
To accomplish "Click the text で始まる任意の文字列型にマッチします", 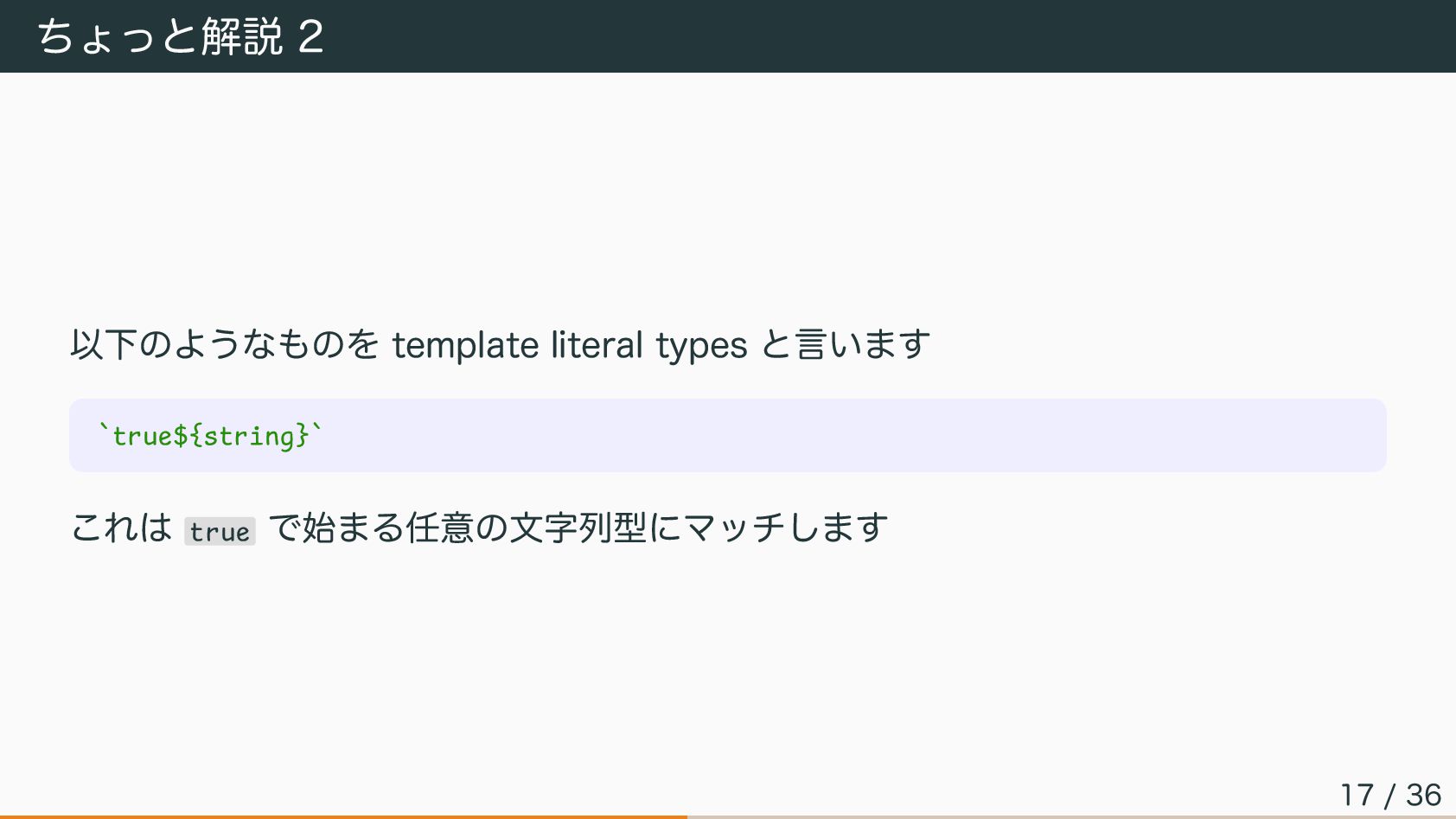I will [578, 528].
